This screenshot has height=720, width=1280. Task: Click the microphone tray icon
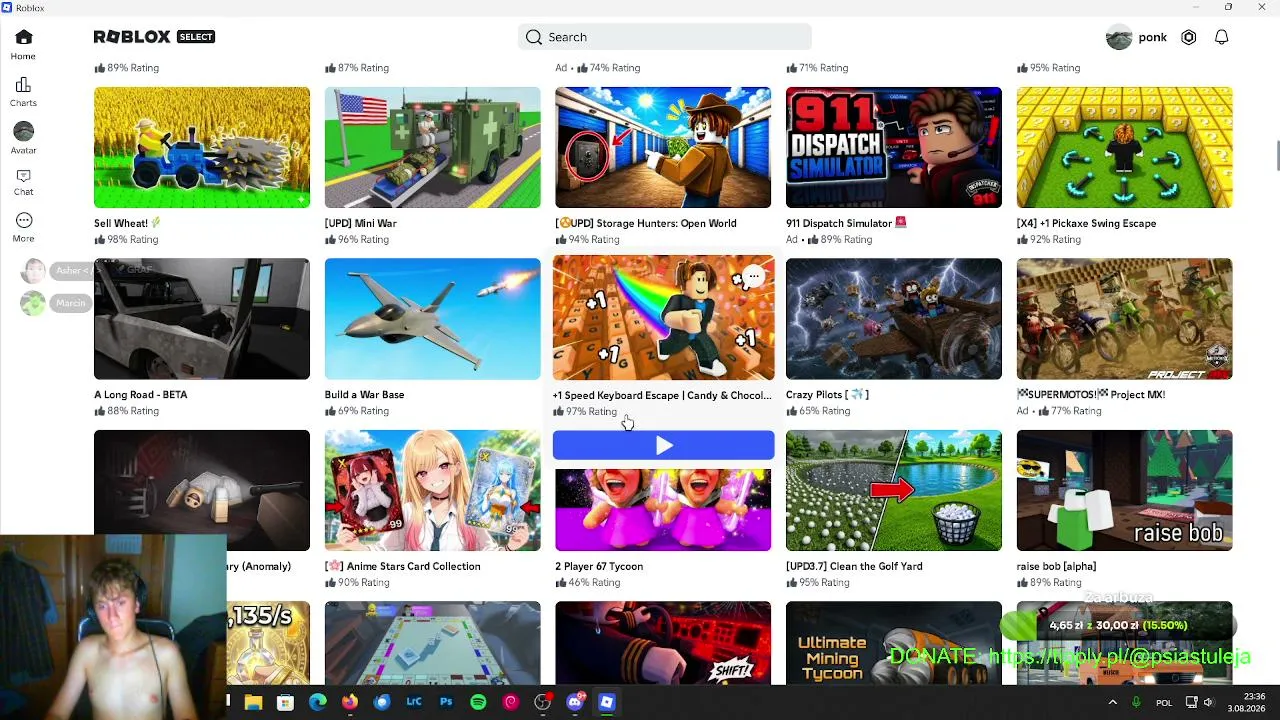pyautogui.click(x=1136, y=702)
